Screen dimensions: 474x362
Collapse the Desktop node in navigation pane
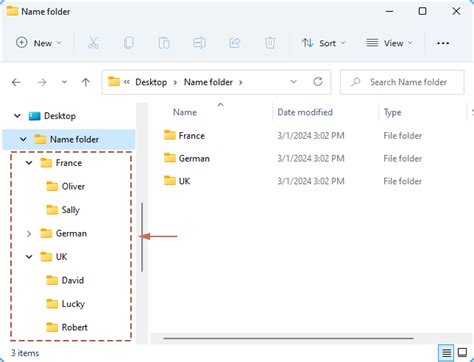(17, 116)
